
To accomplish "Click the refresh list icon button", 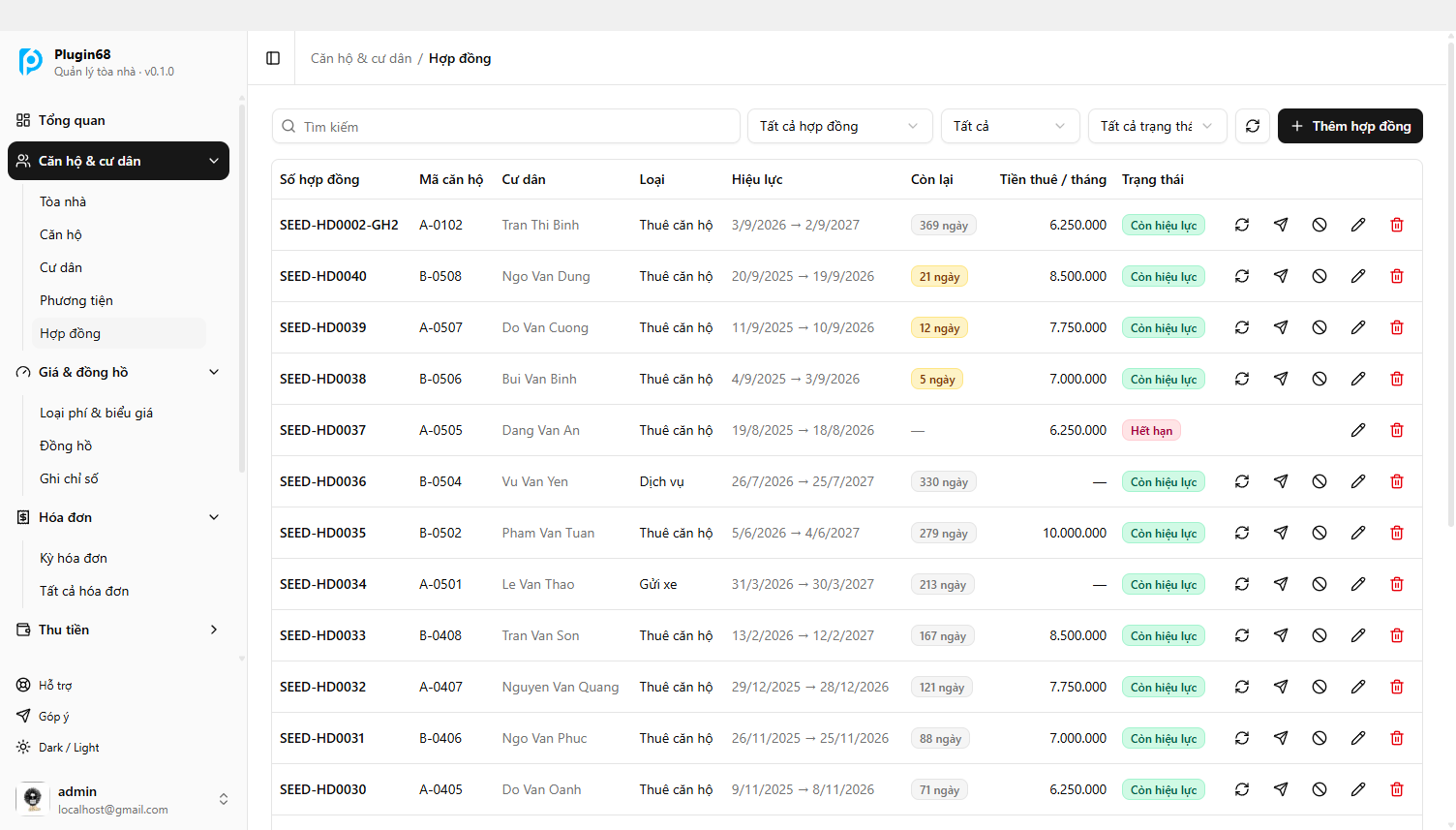I will click(x=1253, y=126).
